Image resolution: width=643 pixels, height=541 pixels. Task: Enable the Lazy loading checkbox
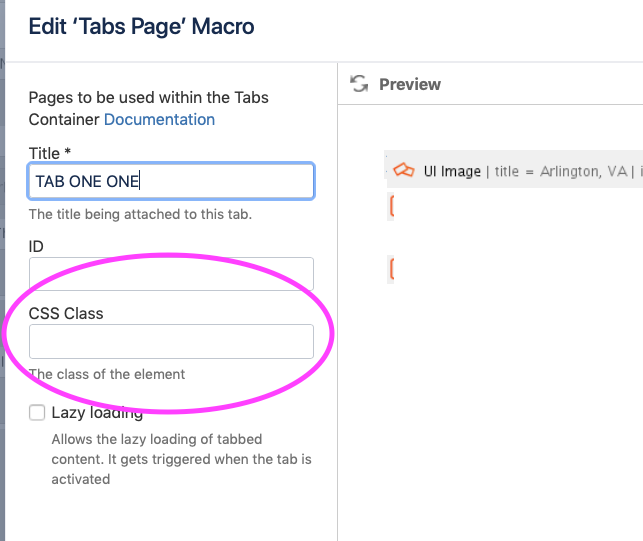(x=37, y=413)
